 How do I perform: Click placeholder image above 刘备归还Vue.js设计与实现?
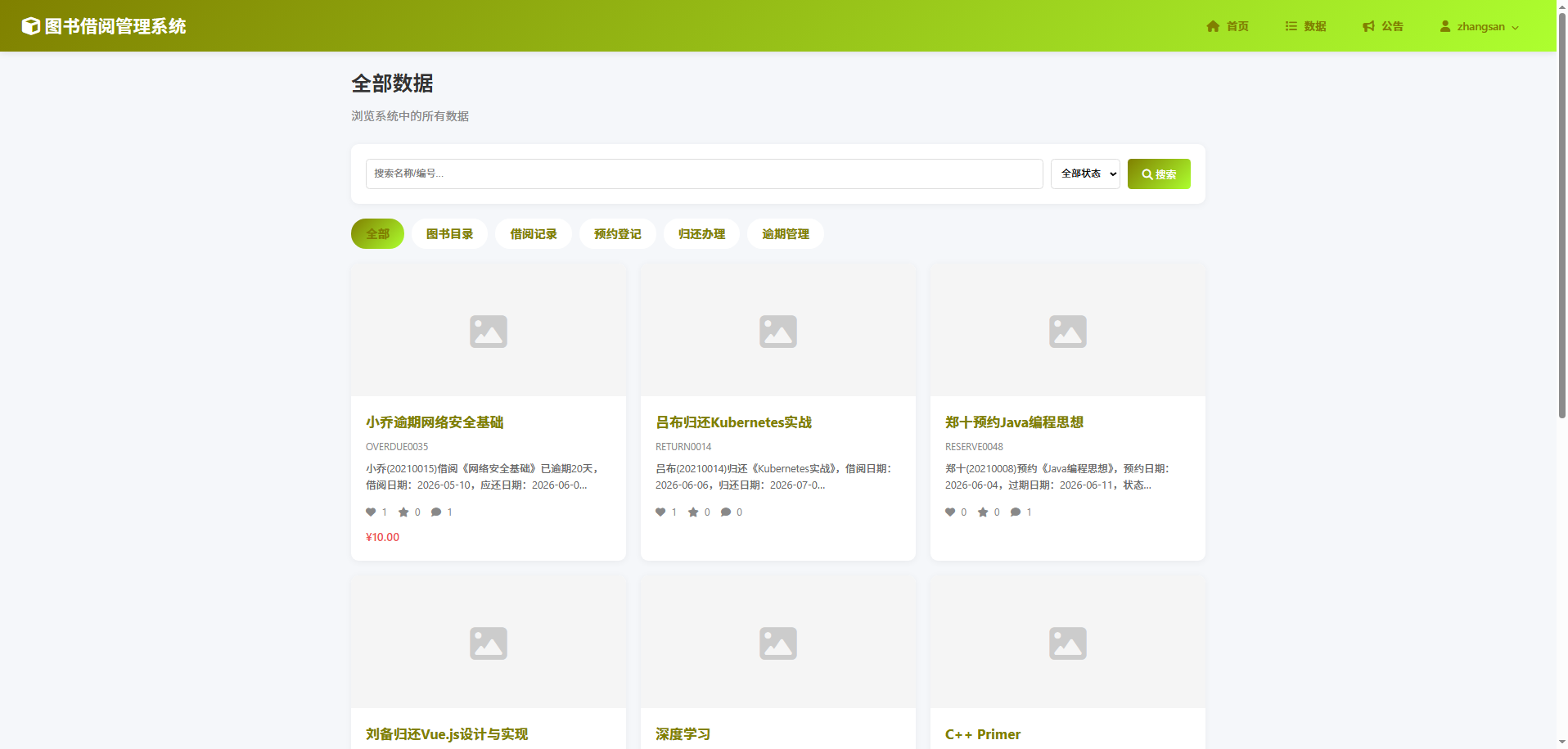point(489,643)
